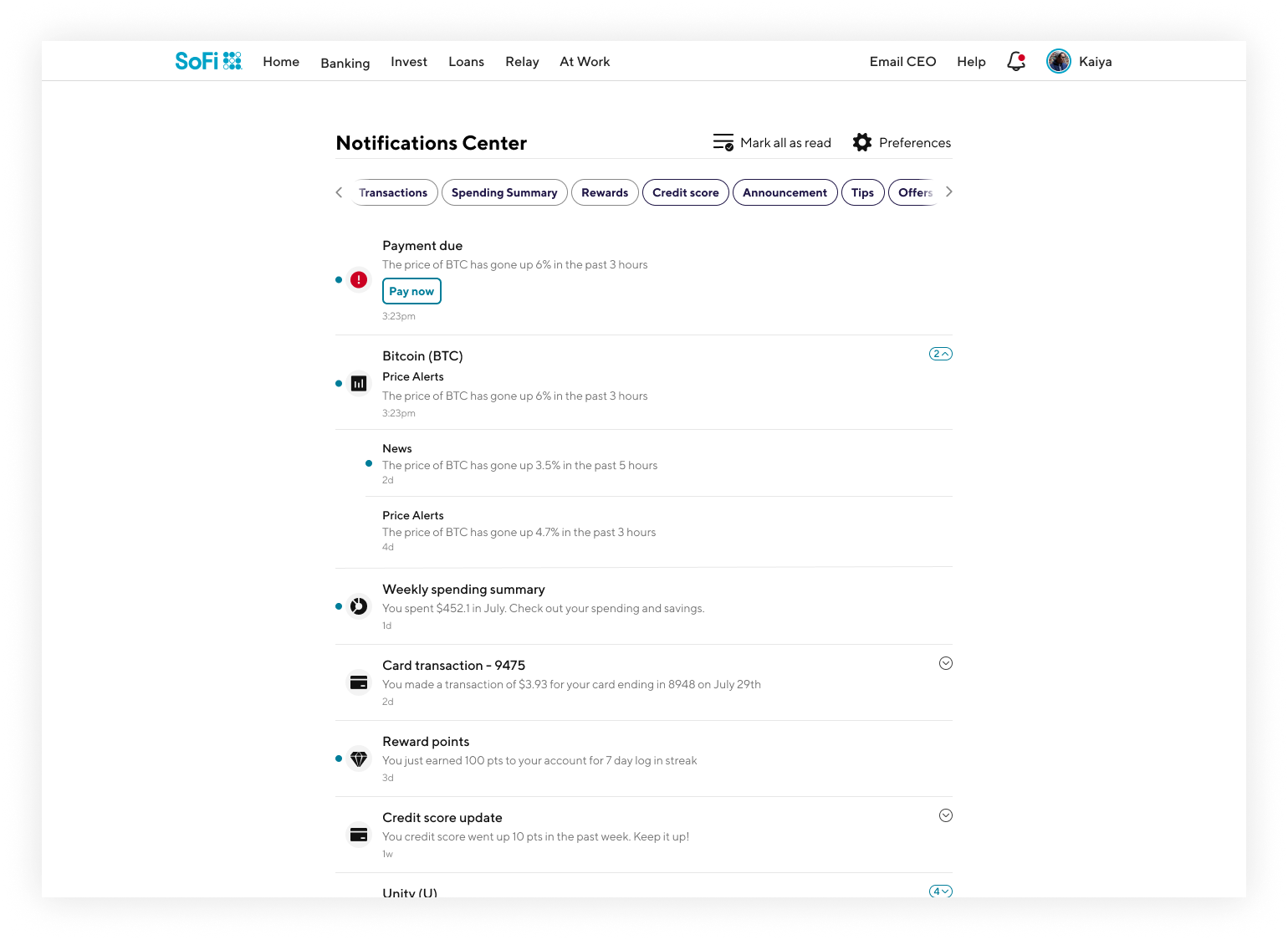Click the Mark all as read label
Image resolution: width=1288 pixels, height=940 pixels.
point(785,143)
